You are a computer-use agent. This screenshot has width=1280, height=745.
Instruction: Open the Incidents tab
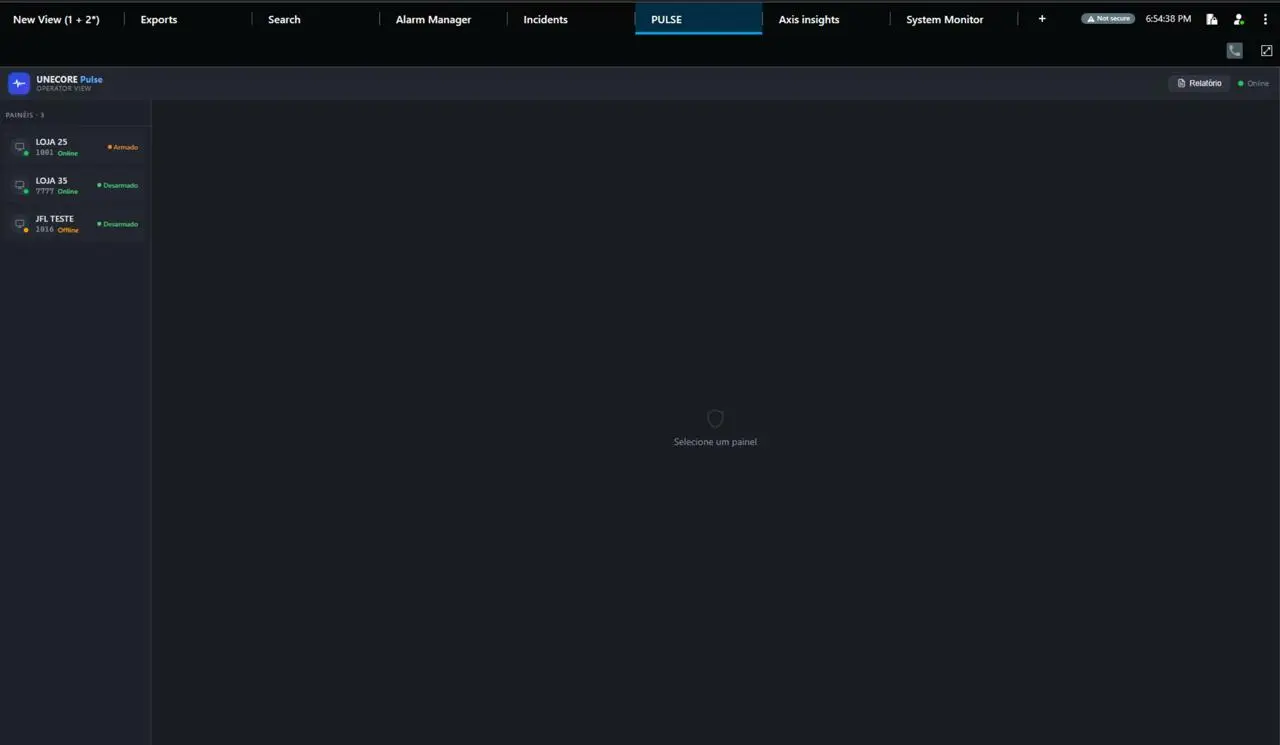click(545, 19)
